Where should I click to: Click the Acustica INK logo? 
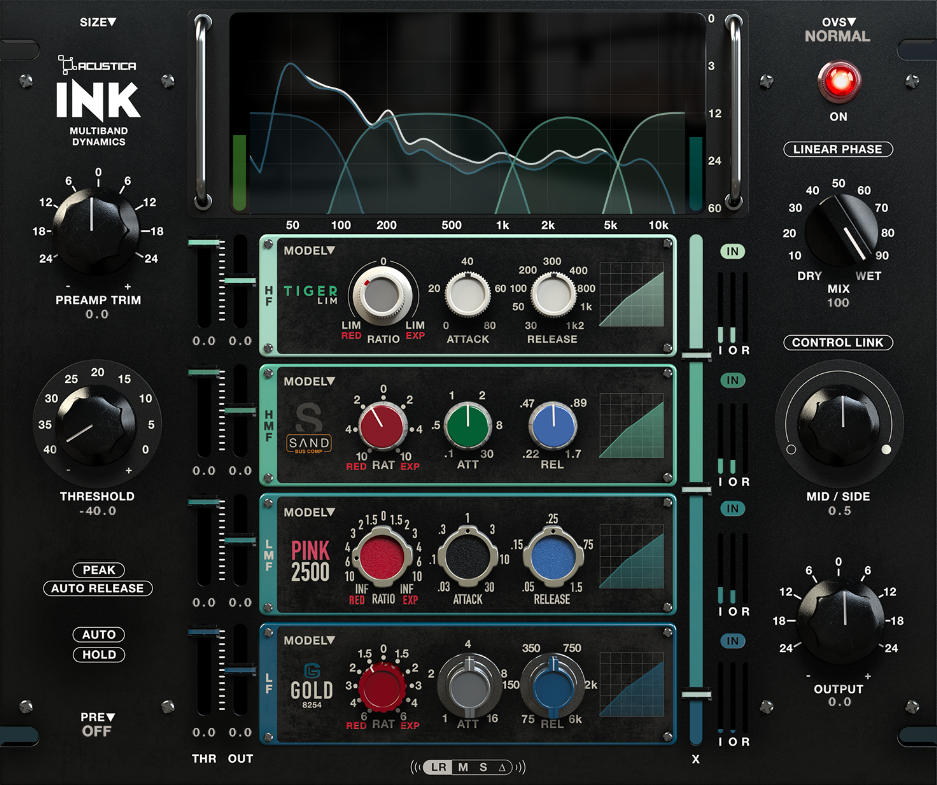[x=98, y=100]
